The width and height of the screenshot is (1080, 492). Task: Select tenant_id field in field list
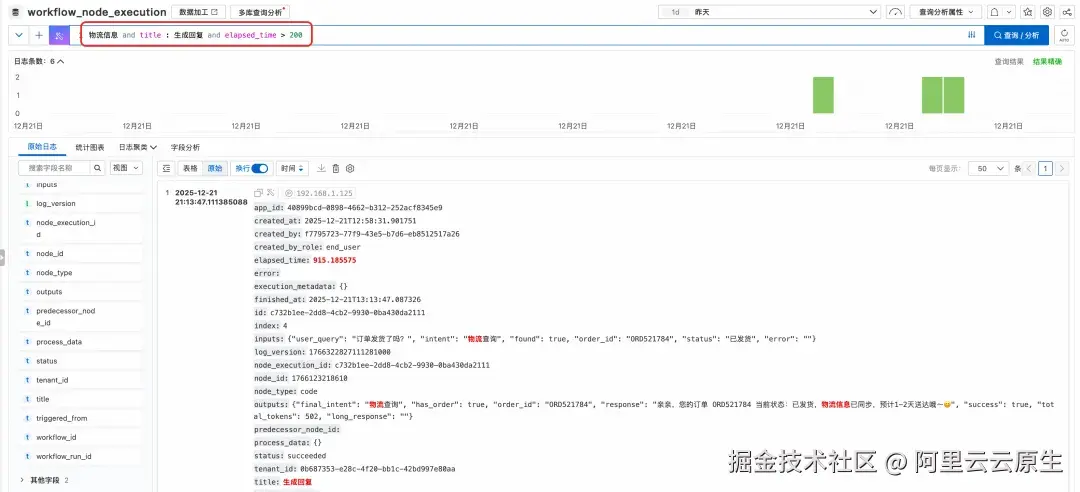[x=52, y=380]
